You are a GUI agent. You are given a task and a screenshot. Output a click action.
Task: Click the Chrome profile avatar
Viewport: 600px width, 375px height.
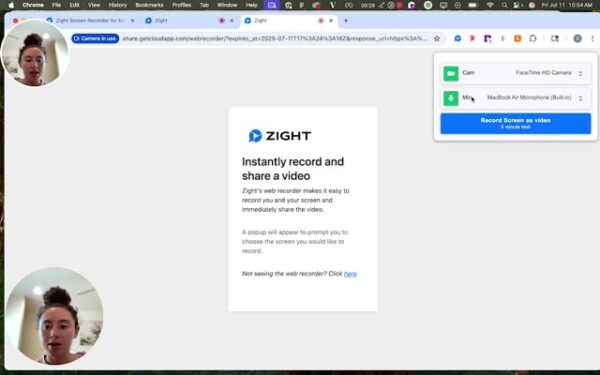(577, 38)
